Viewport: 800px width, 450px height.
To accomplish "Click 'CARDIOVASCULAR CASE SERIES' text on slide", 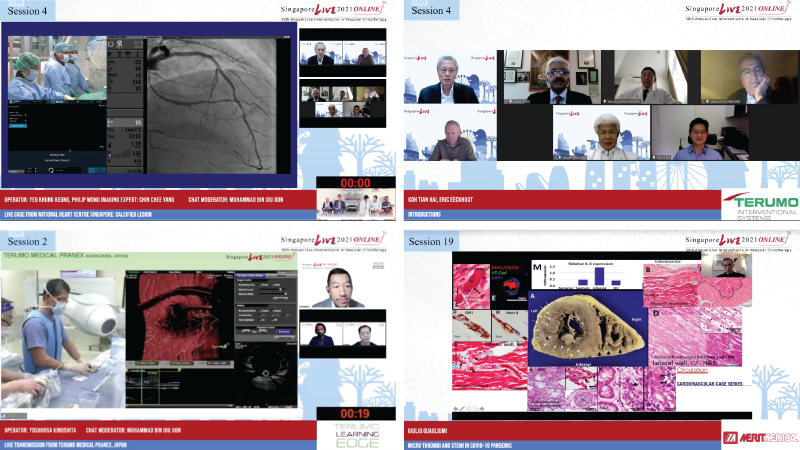I will pos(709,384).
